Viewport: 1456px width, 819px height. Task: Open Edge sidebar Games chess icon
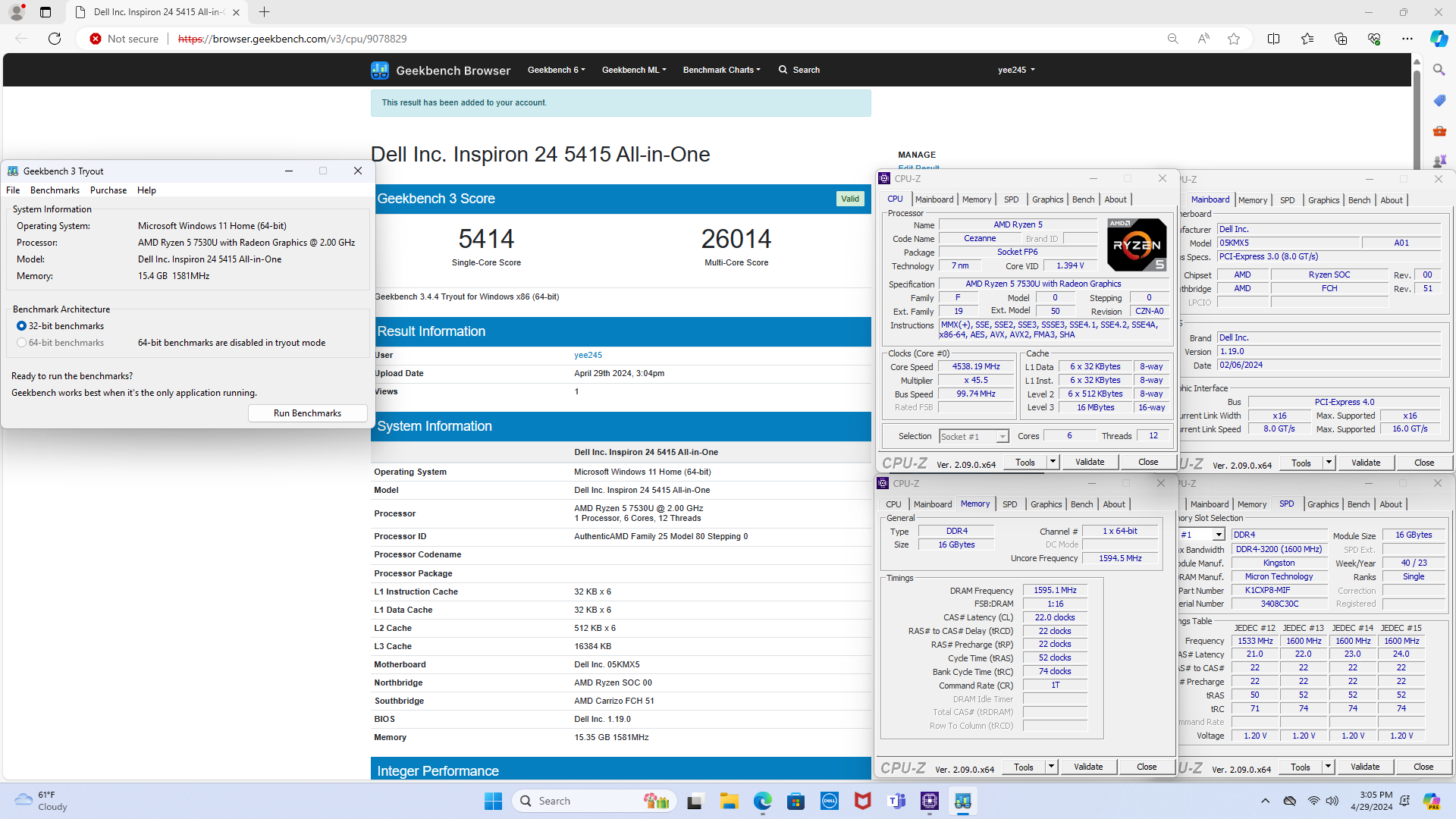click(1439, 160)
